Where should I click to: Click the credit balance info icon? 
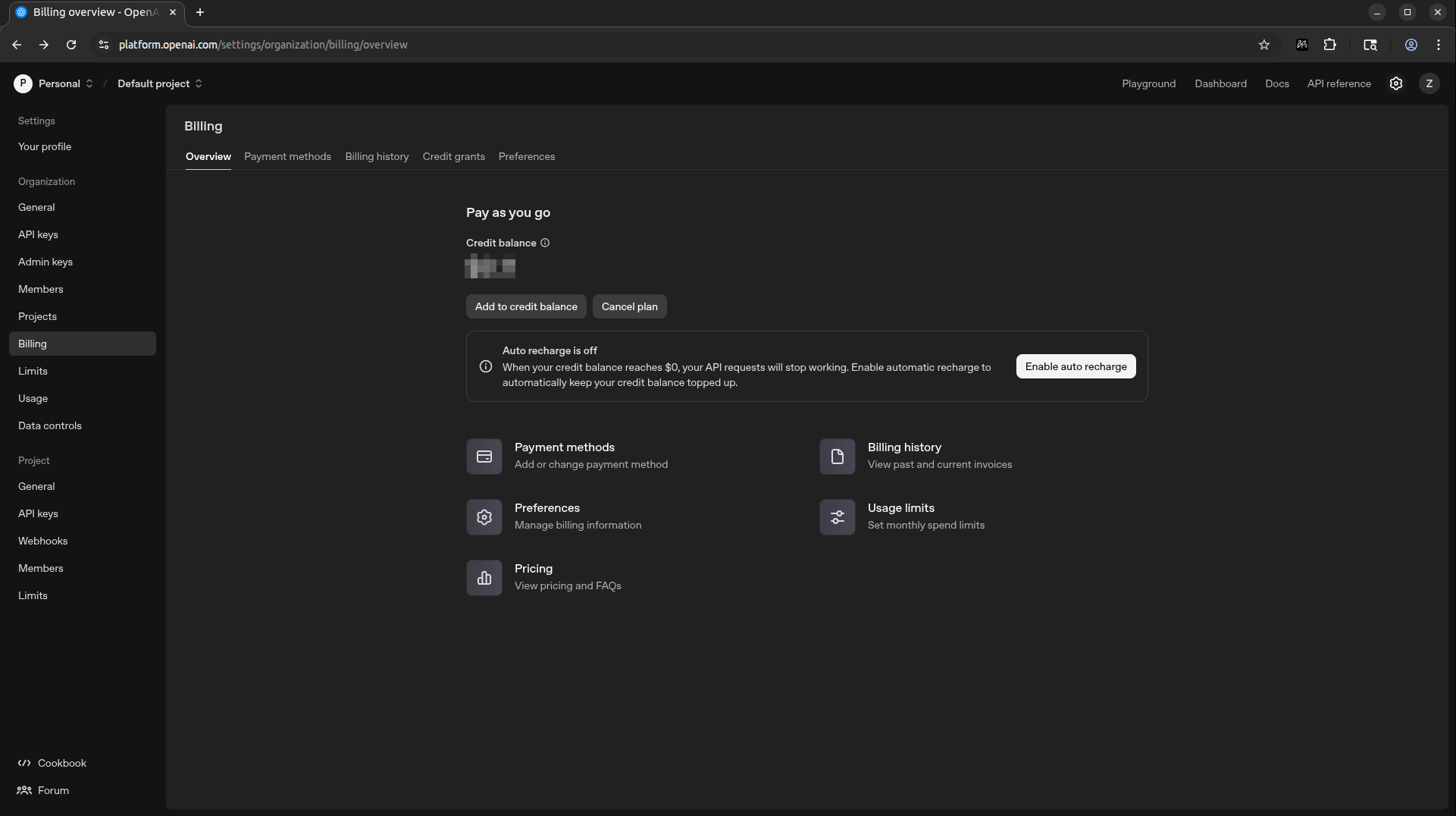[x=545, y=243]
